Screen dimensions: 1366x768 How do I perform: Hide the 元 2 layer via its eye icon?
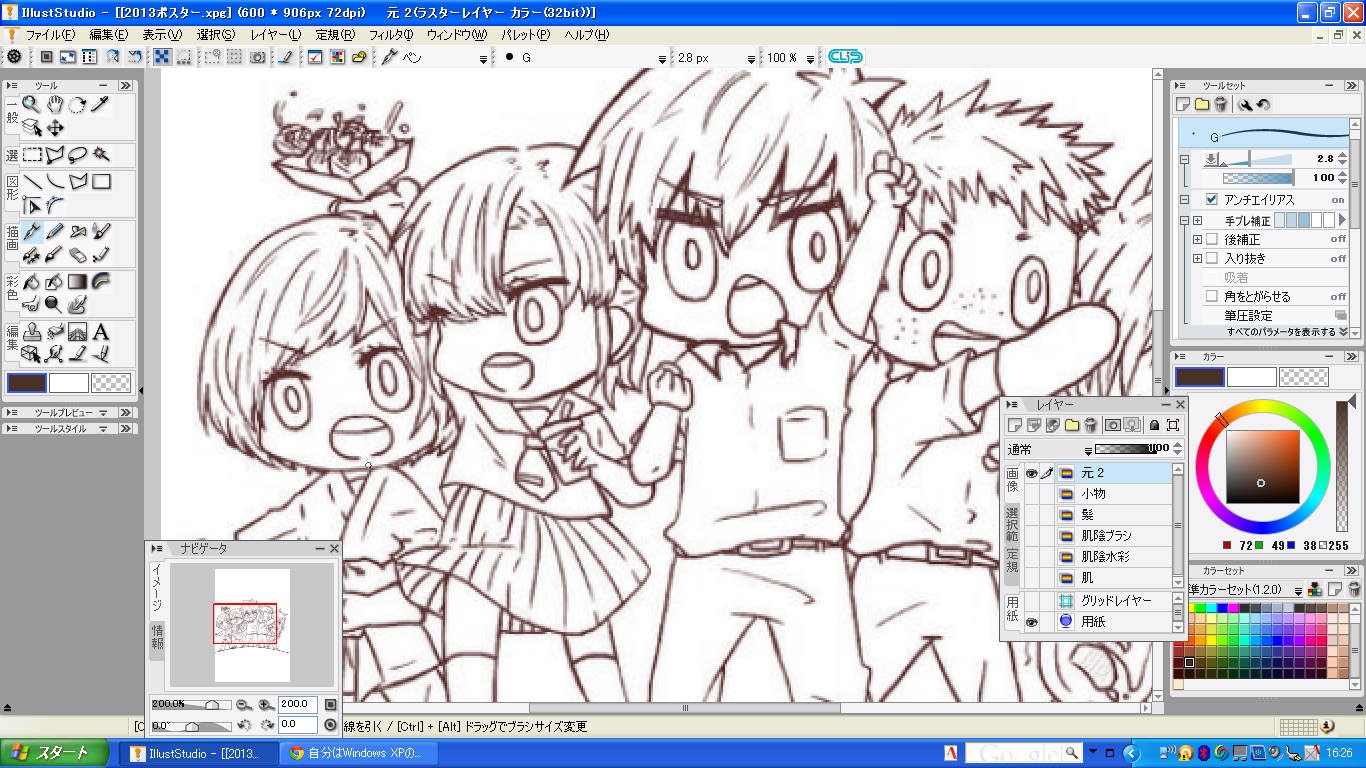[x=1030, y=473]
